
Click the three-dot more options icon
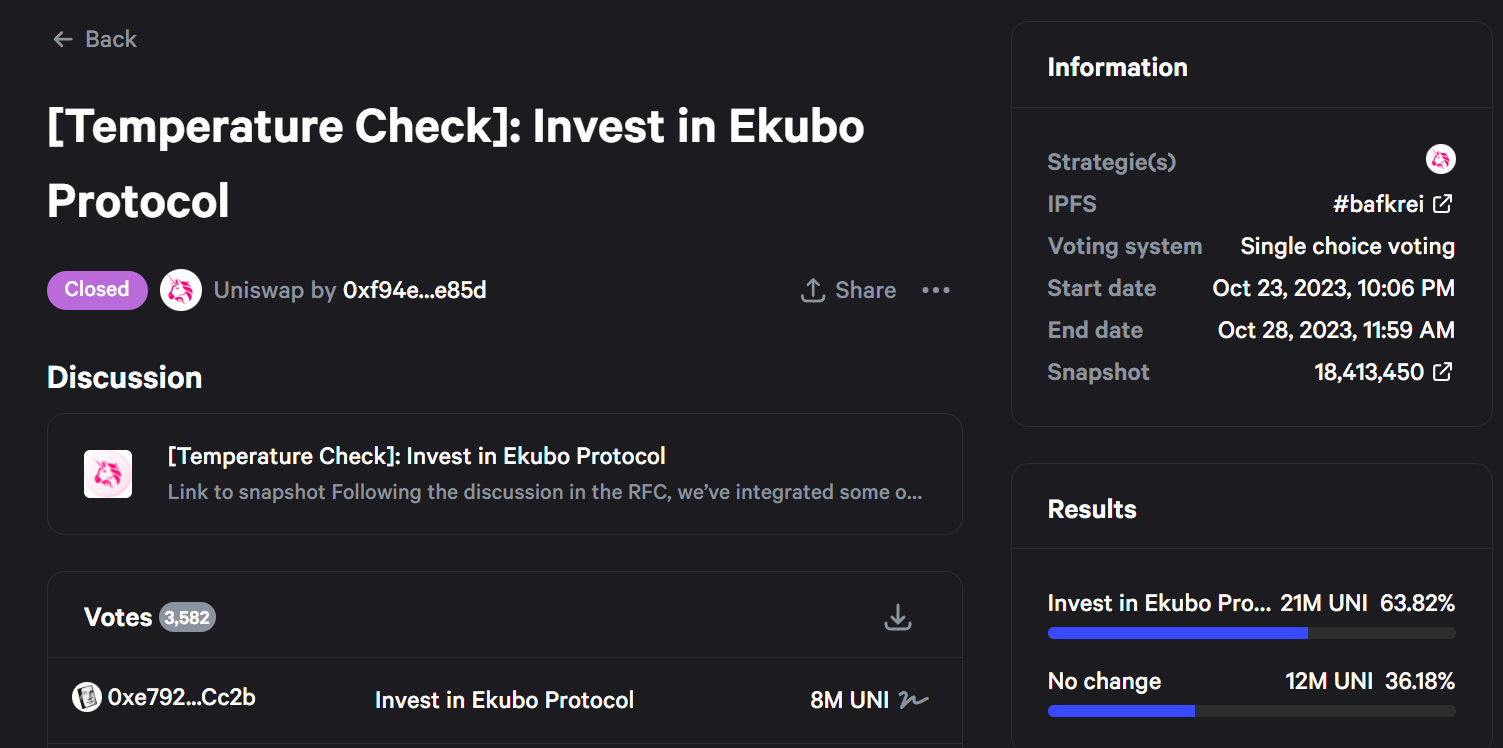coord(936,290)
